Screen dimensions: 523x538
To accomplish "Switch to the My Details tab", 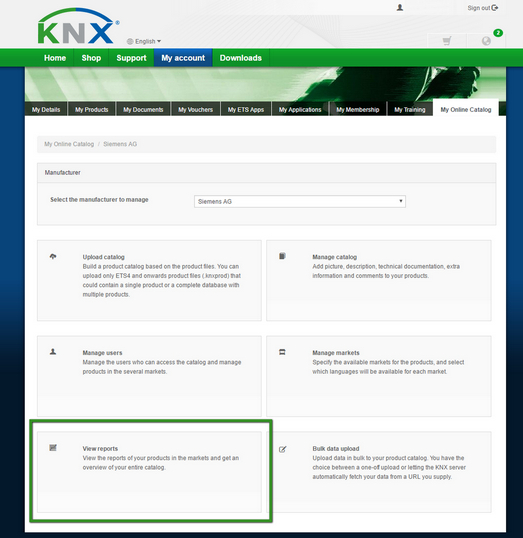I will click(46, 109).
